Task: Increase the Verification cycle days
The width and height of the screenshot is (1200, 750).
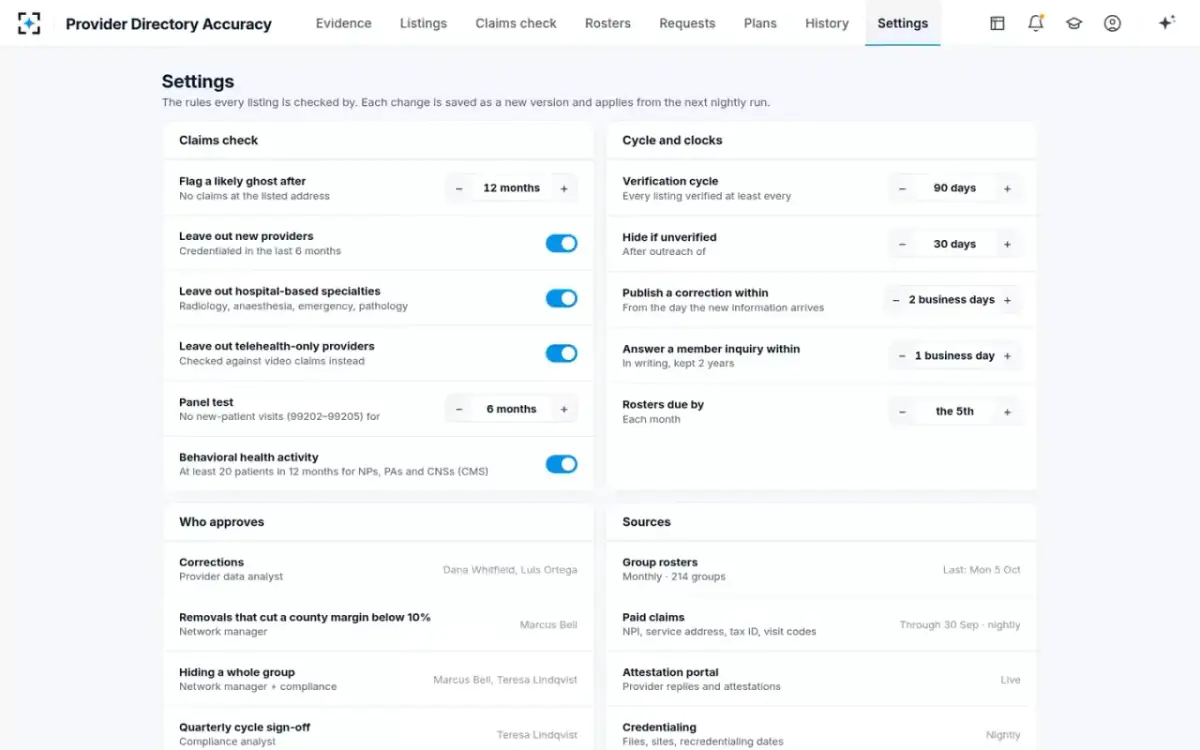Action: (1007, 188)
